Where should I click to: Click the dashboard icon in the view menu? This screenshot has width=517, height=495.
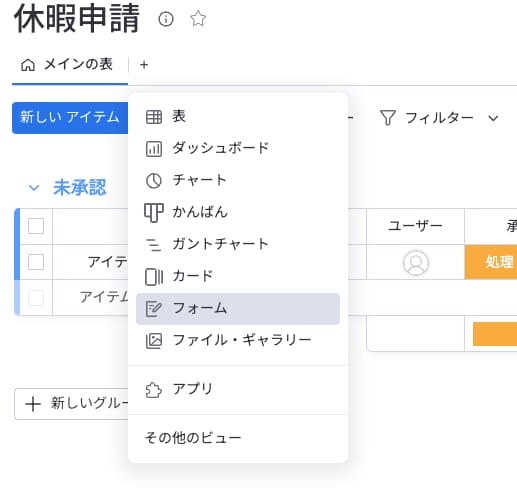pos(154,149)
